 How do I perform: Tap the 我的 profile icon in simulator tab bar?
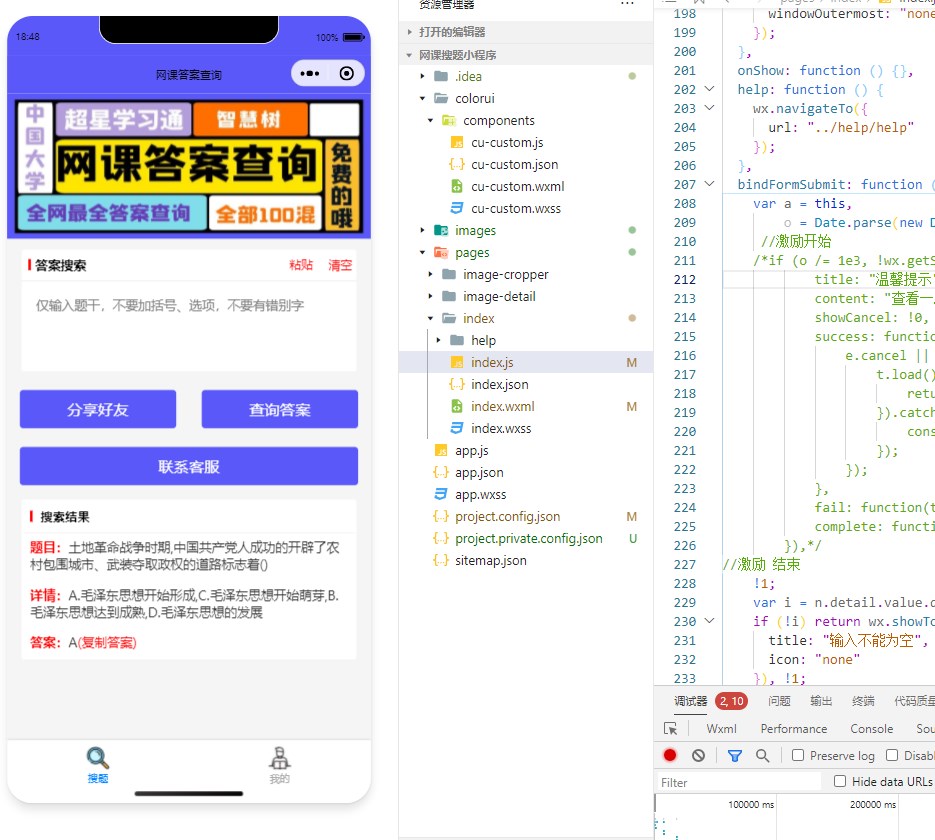pos(279,758)
